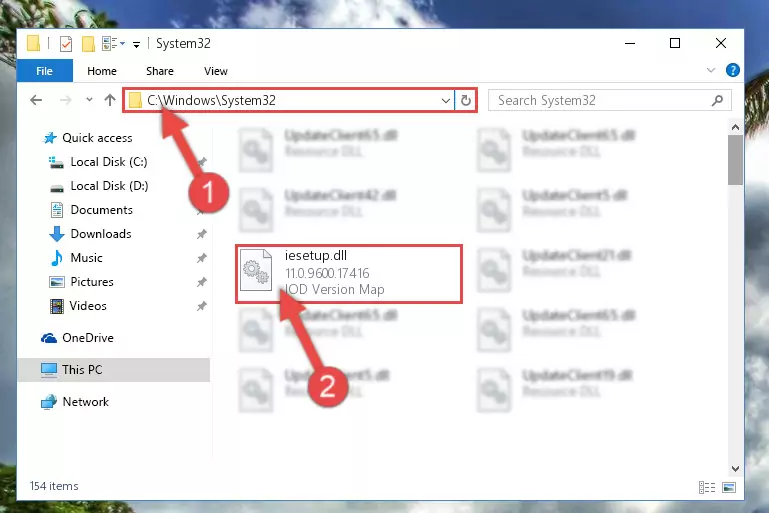Maximize the System32 window
This screenshot has height=513, width=769.
coord(675,44)
